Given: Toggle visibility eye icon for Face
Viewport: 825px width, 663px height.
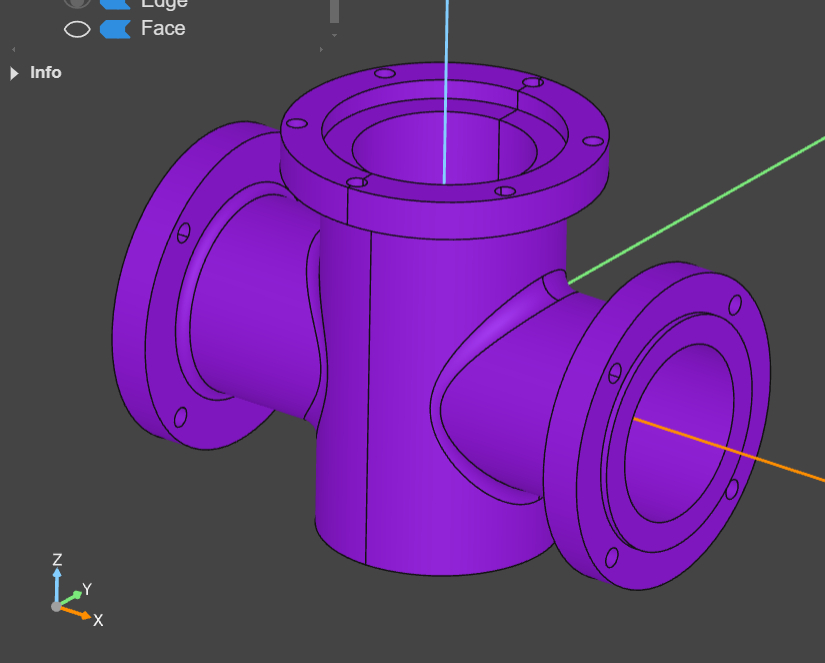Looking at the screenshot, I should [x=77, y=29].
